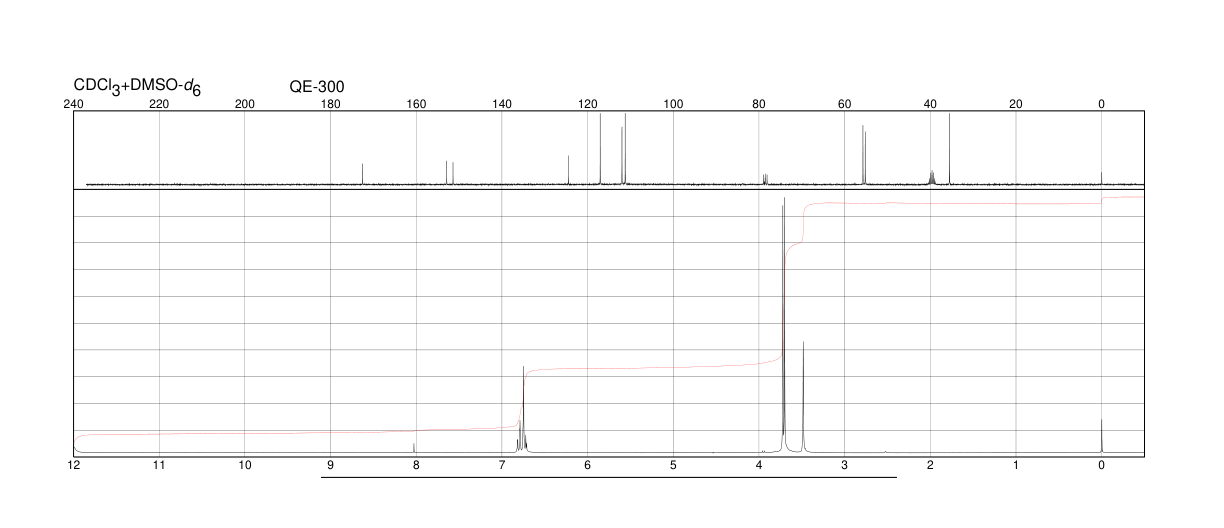Click the 5 ppm label on proton axis
The image size is (1224, 528).
click(673, 465)
